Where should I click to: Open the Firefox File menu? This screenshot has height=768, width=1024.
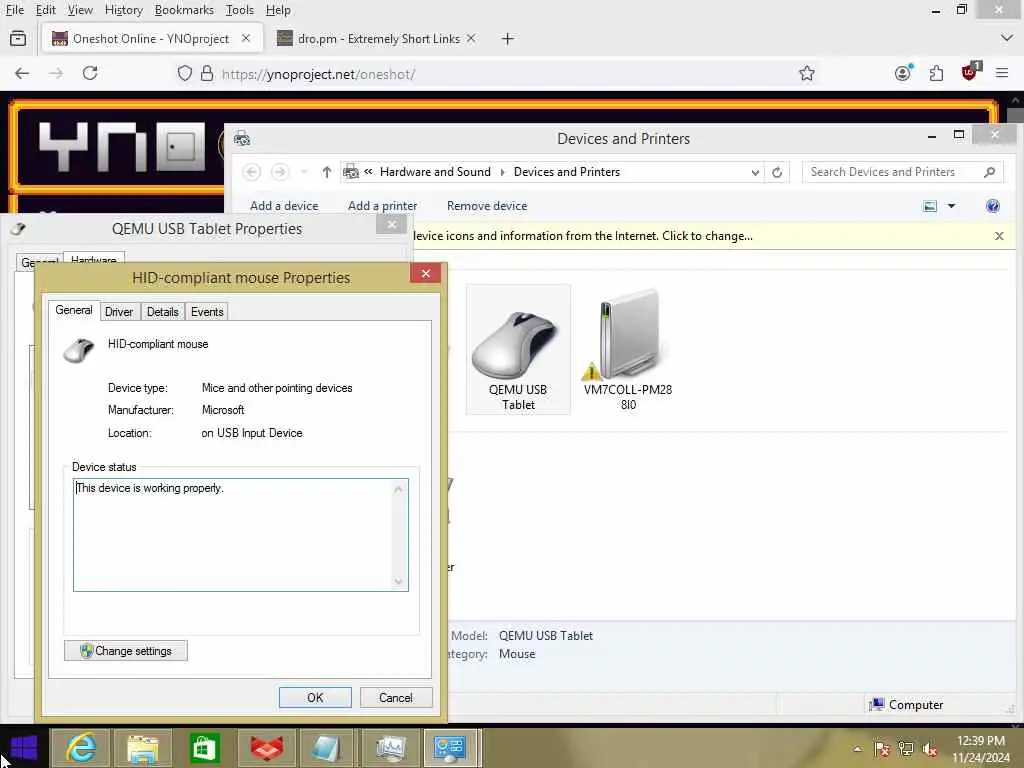click(14, 10)
